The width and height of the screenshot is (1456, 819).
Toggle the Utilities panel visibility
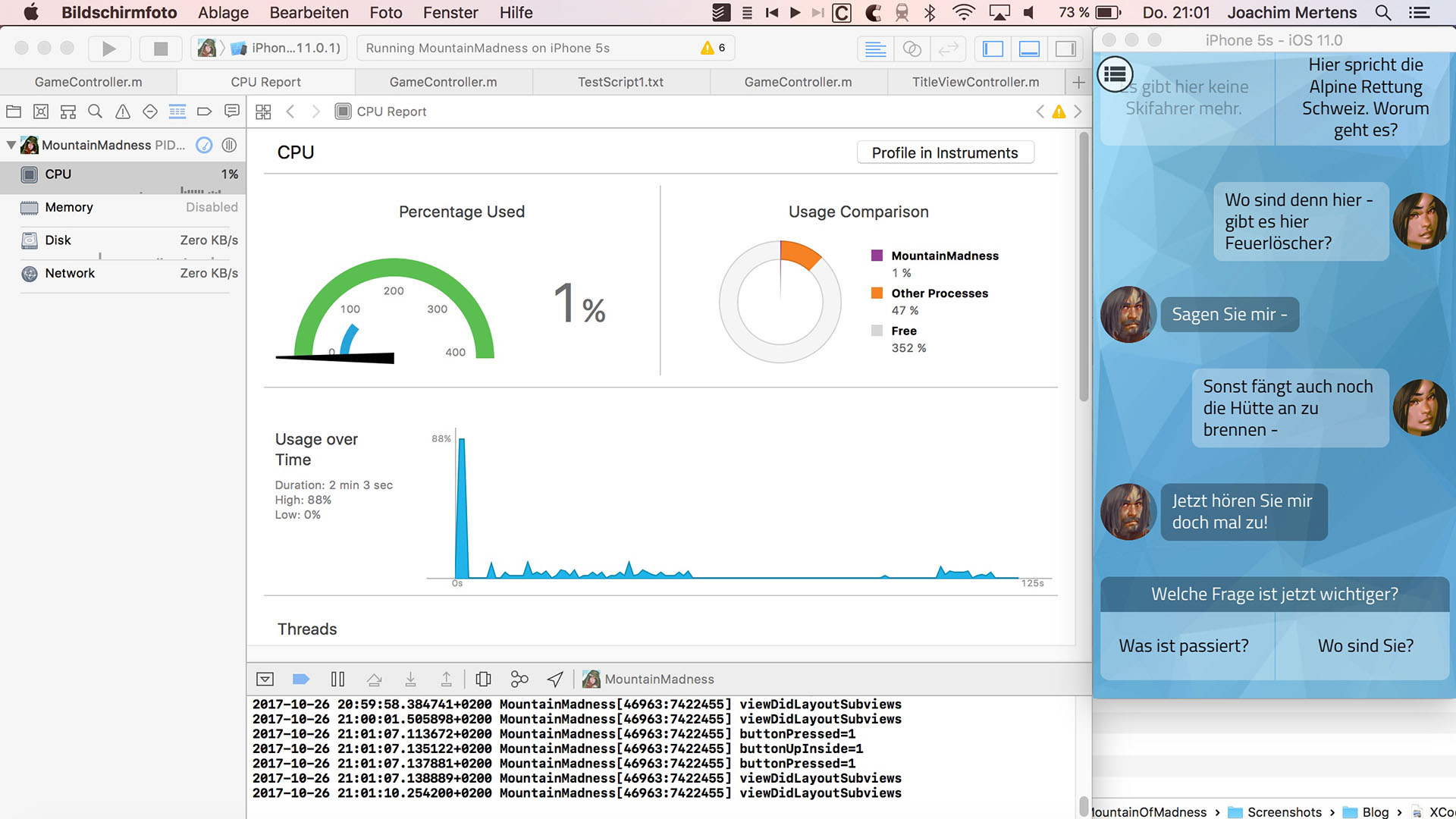point(1065,49)
